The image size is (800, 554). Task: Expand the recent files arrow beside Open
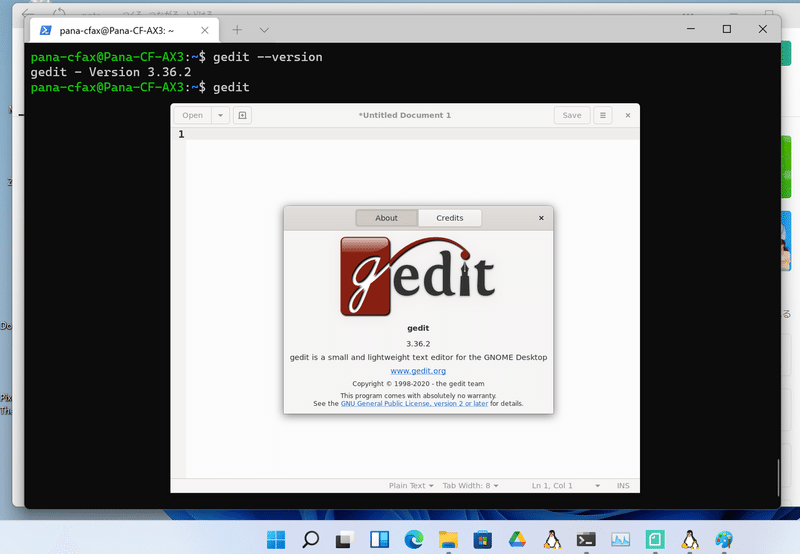coord(220,115)
